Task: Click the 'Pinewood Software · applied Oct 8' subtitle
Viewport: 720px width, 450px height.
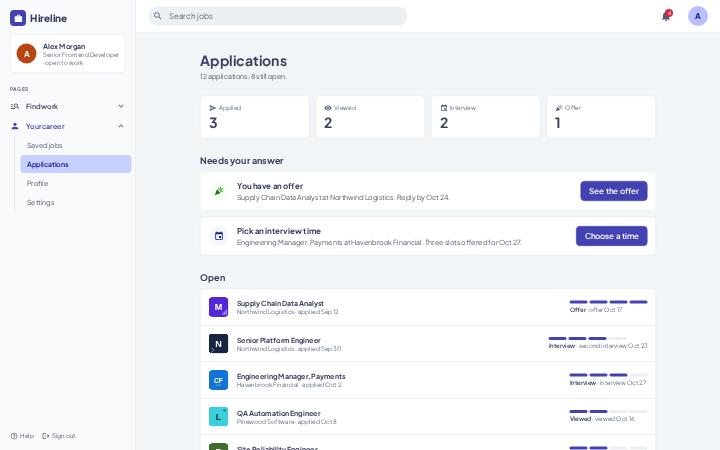Action: (287, 422)
